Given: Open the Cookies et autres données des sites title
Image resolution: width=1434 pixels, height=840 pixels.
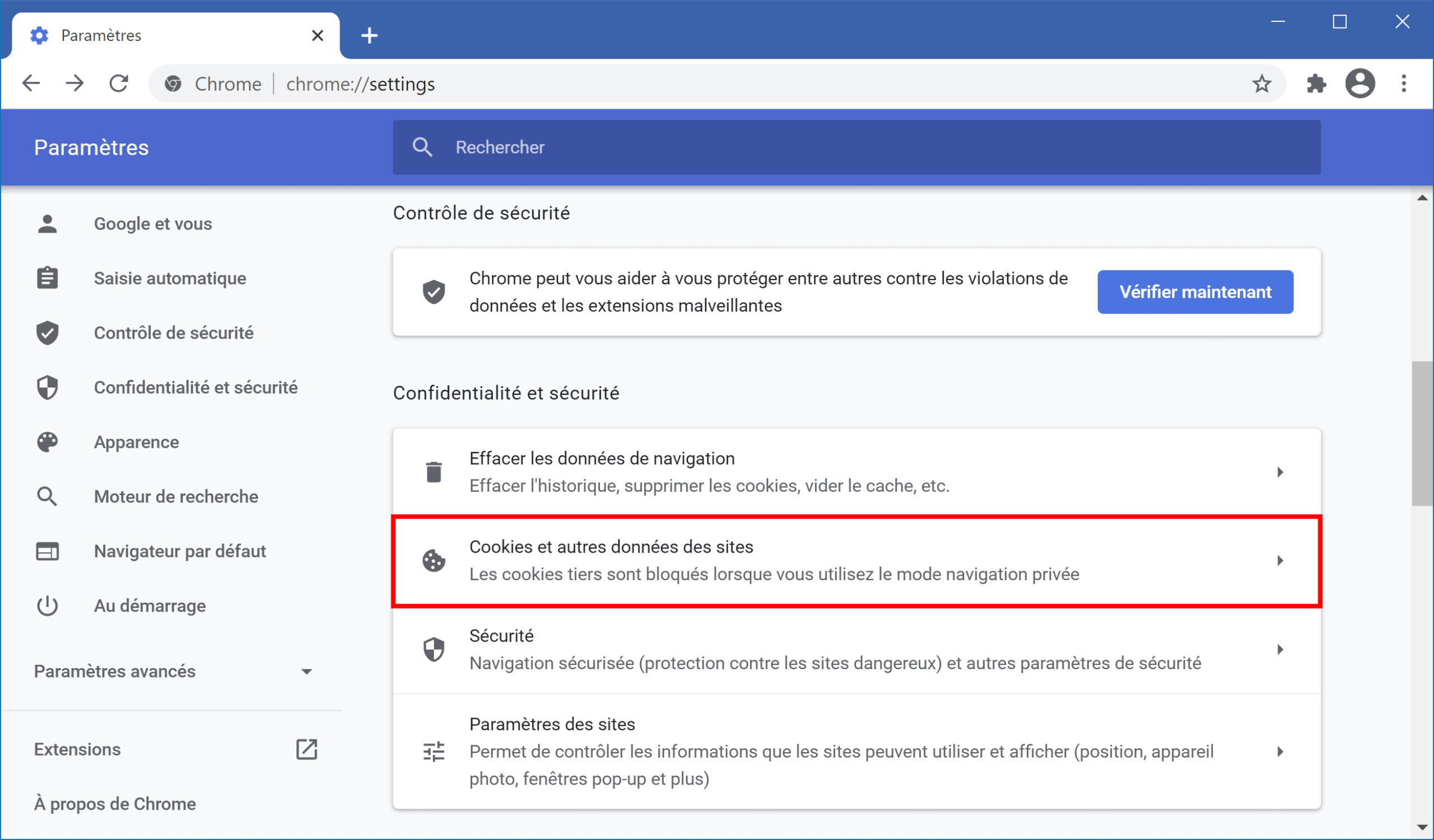Looking at the screenshot, I should [x=611, y=547].
